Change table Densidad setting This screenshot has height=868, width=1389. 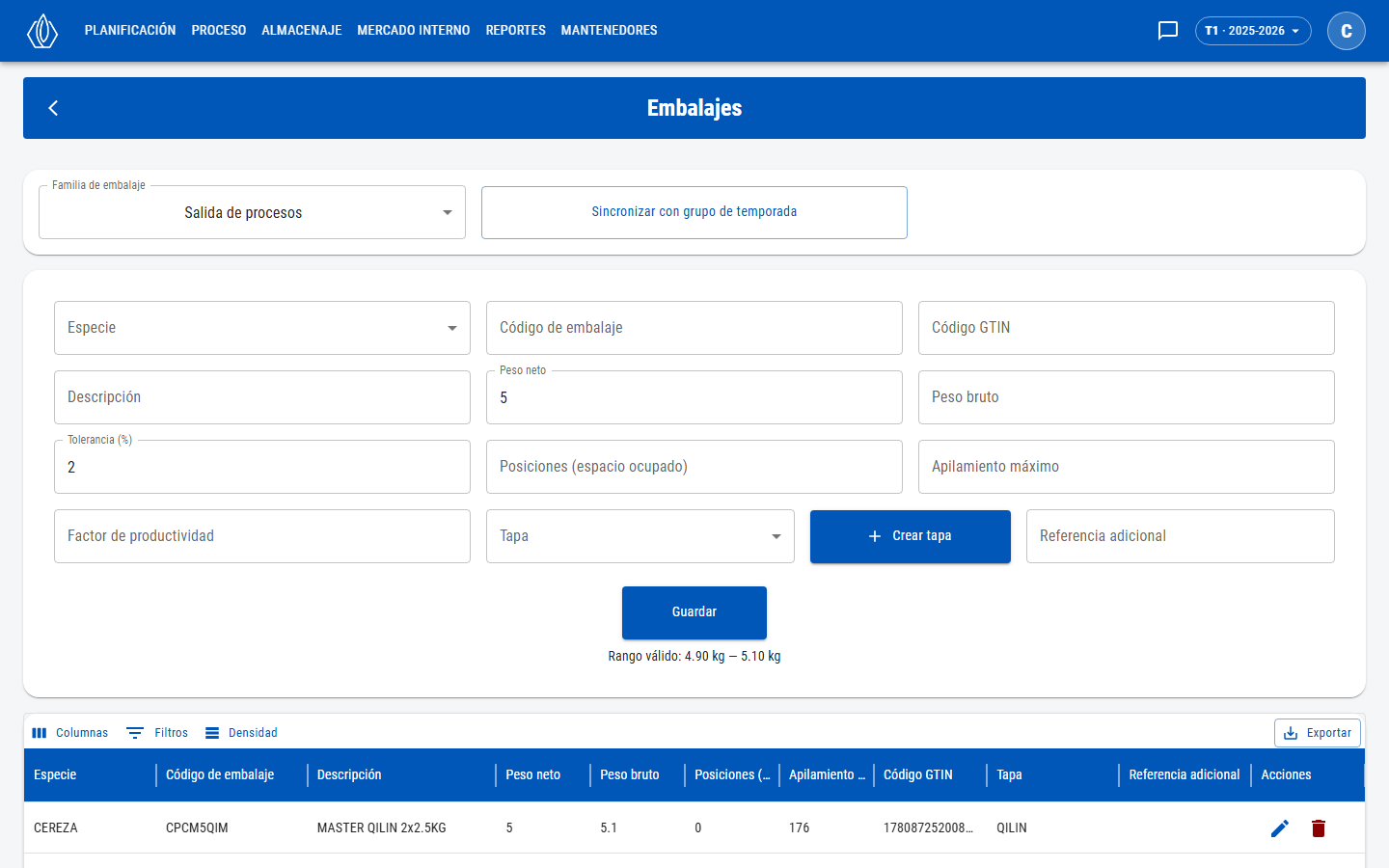pos(241,733)
